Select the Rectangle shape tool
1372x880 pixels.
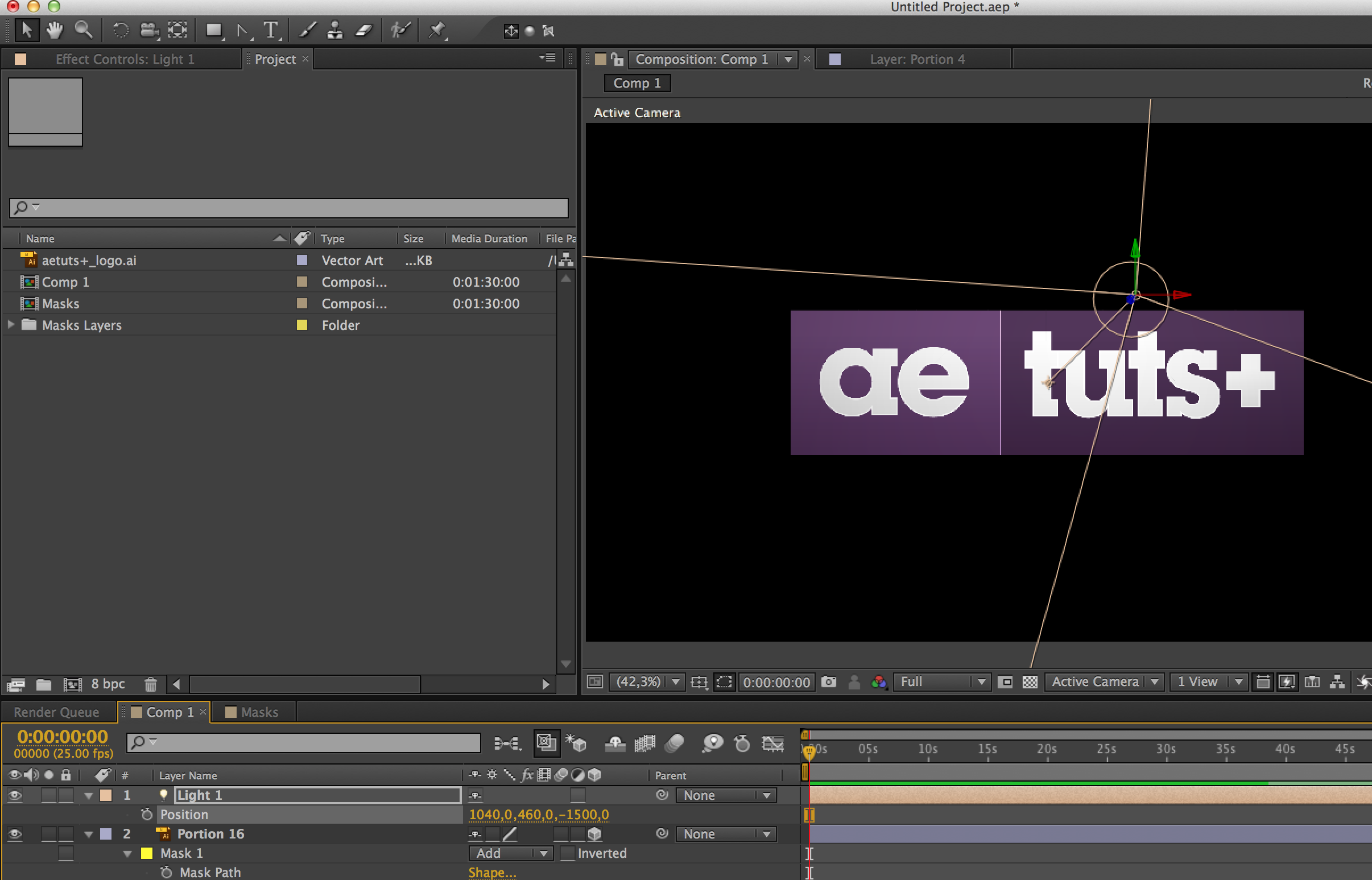point(214,30)
